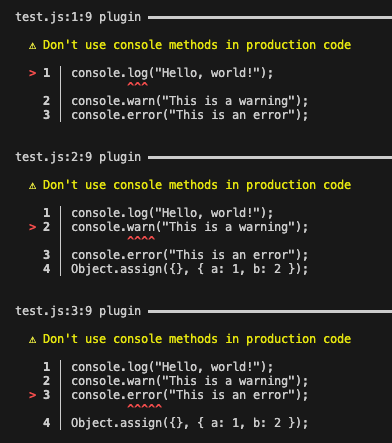Open the test.js:1:9 location link
Image resolution: width=392 pixels, height=443 pixels.
point(54,17)
